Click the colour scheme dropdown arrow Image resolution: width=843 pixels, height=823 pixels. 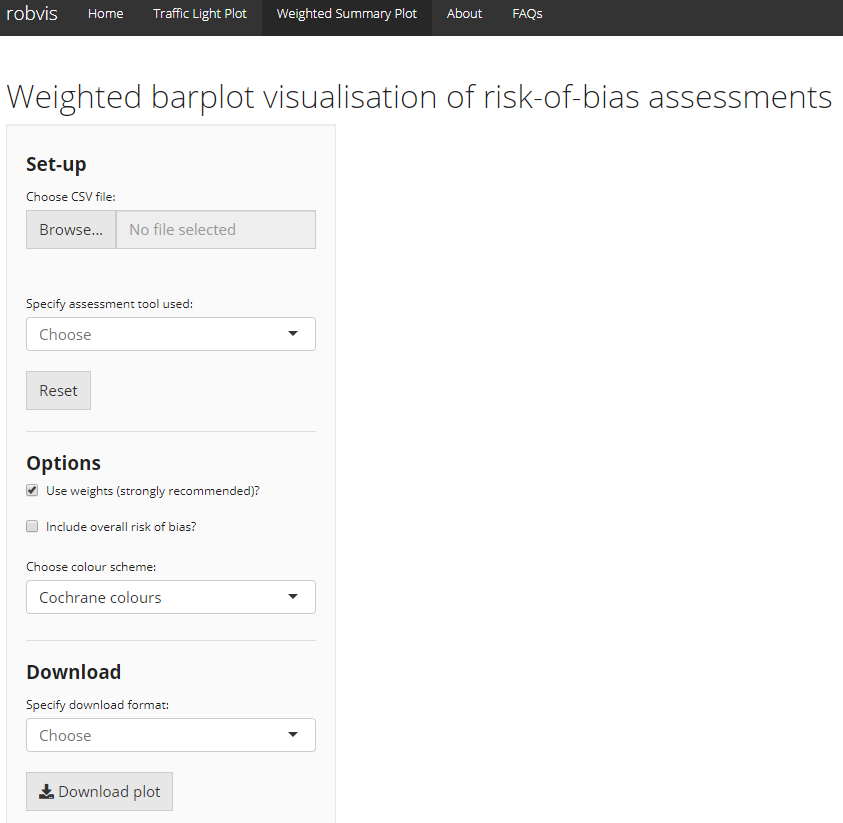(x=293, y=597)
